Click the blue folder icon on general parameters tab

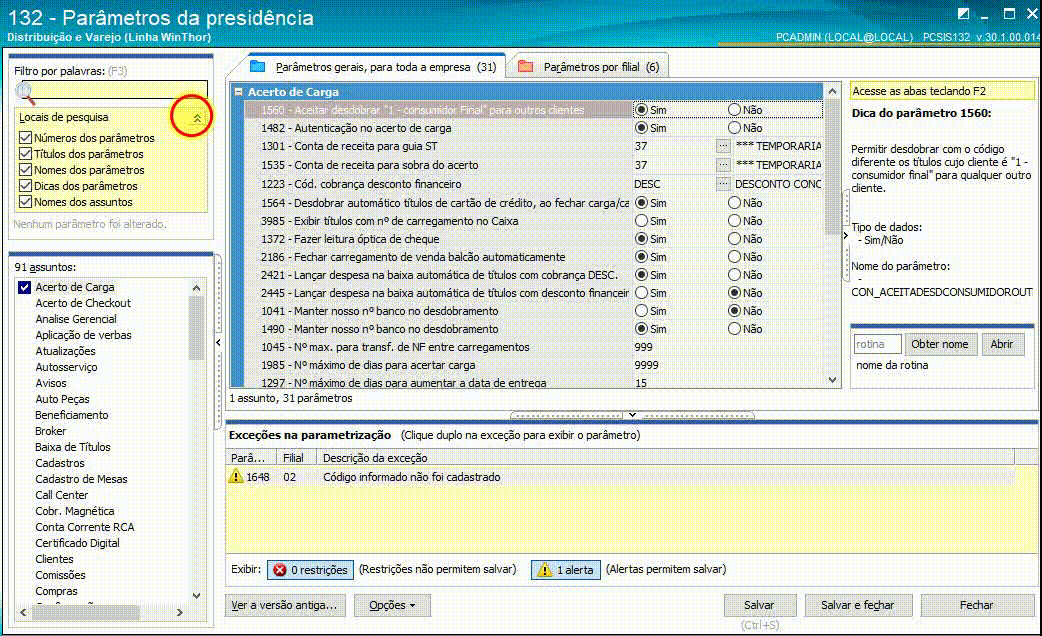coord(258,66)
